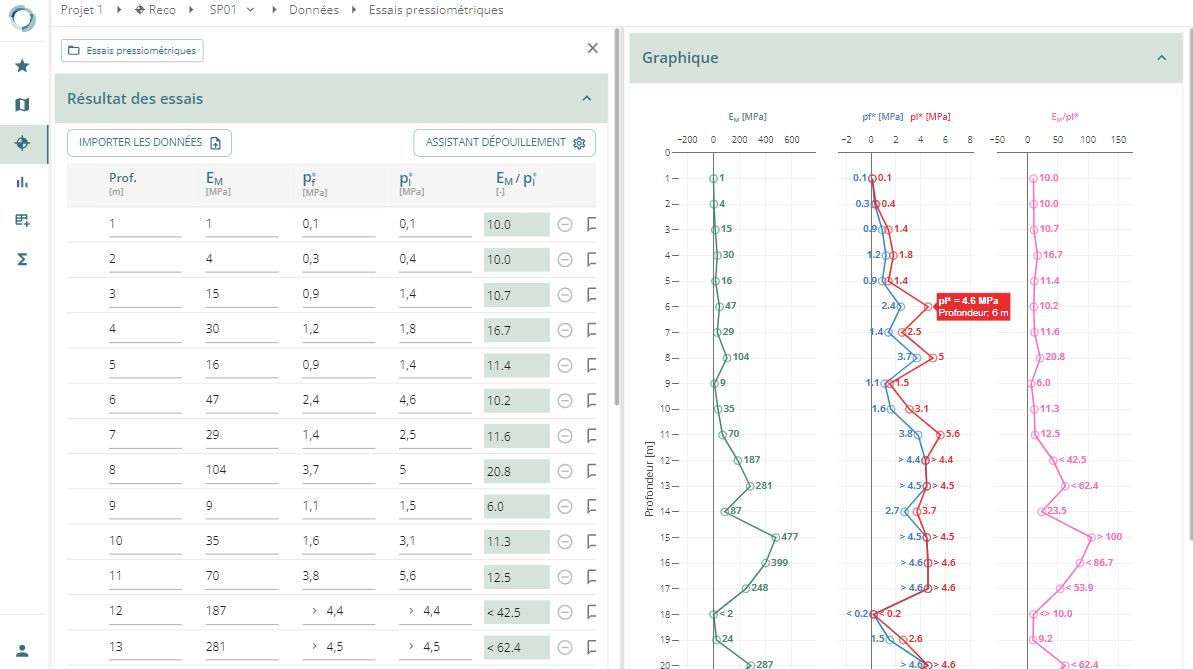Launch the Assistant dépouillement button
This screenshot has height=669, width=1193.
point(504,143)
